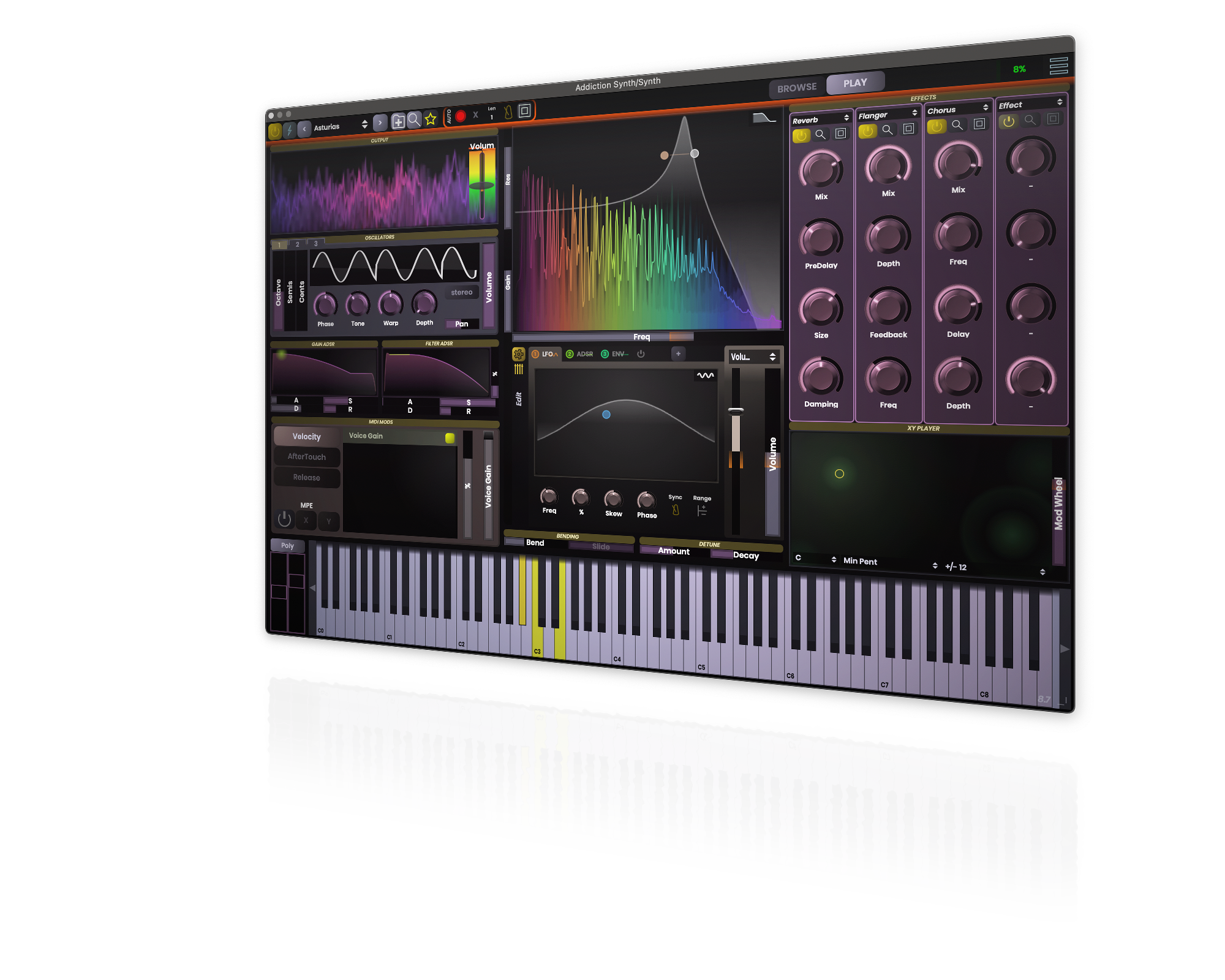Image resolution: width=1225 pixels, height=980 pixels.
Task: Go to next preset with right arrow
Action: pyautogui.click(x=380, y=123)
